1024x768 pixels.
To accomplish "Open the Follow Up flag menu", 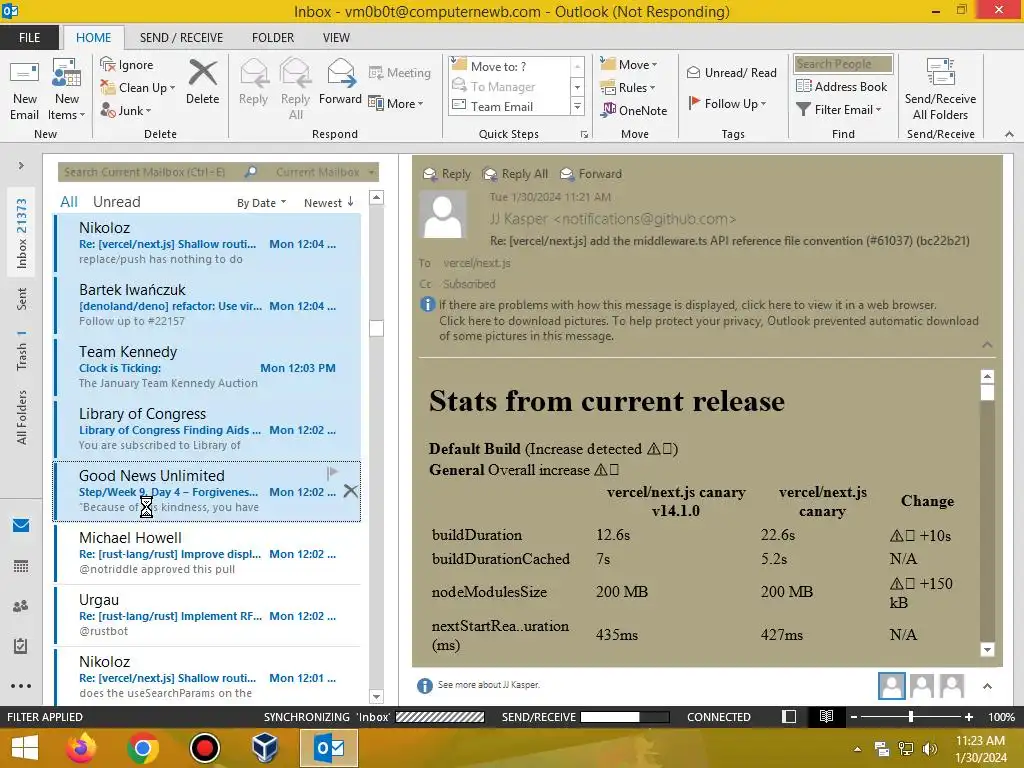I will [x=727, y=103].
